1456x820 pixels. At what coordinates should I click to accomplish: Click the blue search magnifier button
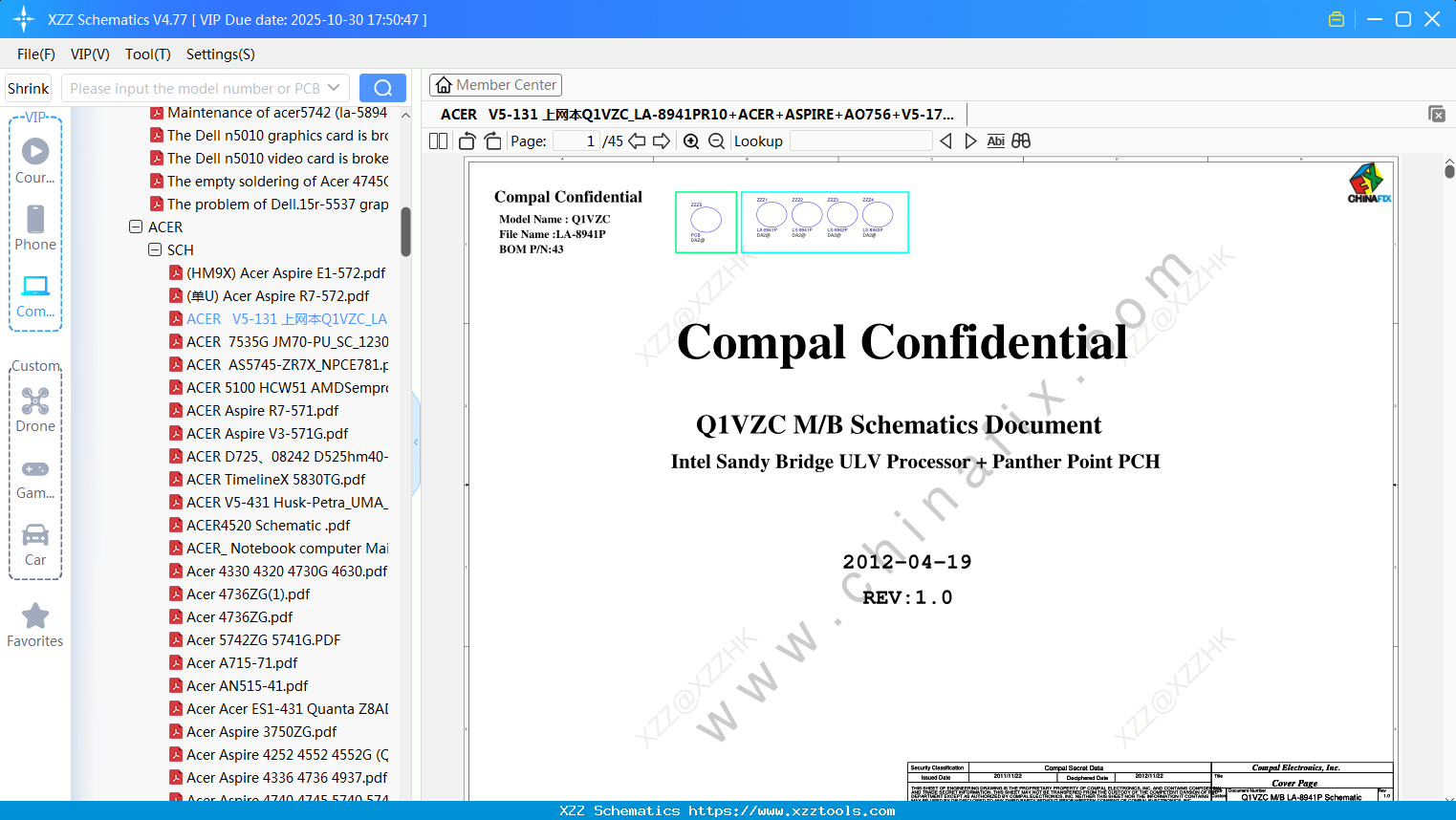382,88
